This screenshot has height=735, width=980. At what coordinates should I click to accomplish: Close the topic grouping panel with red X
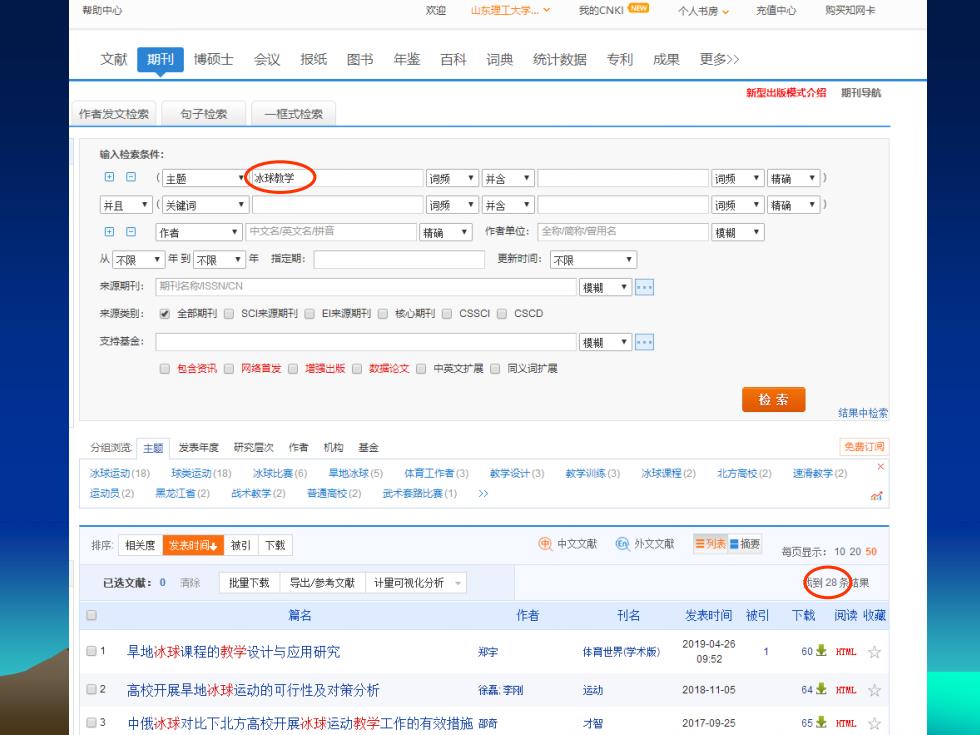coord(880,467)
